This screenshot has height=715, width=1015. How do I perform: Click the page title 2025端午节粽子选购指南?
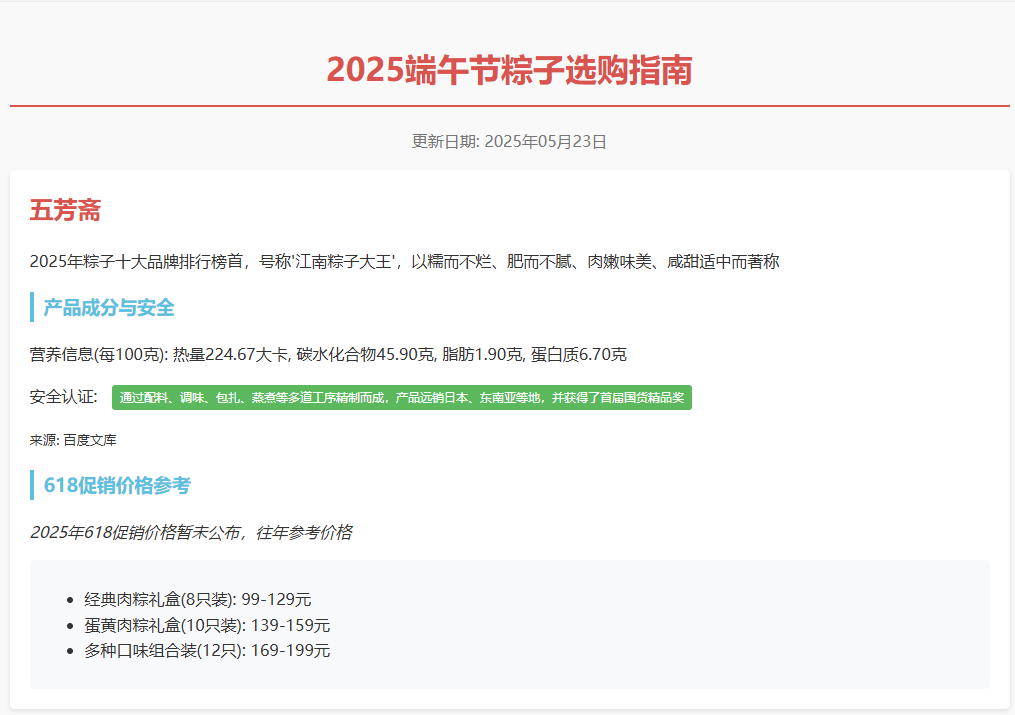point(509,70)
